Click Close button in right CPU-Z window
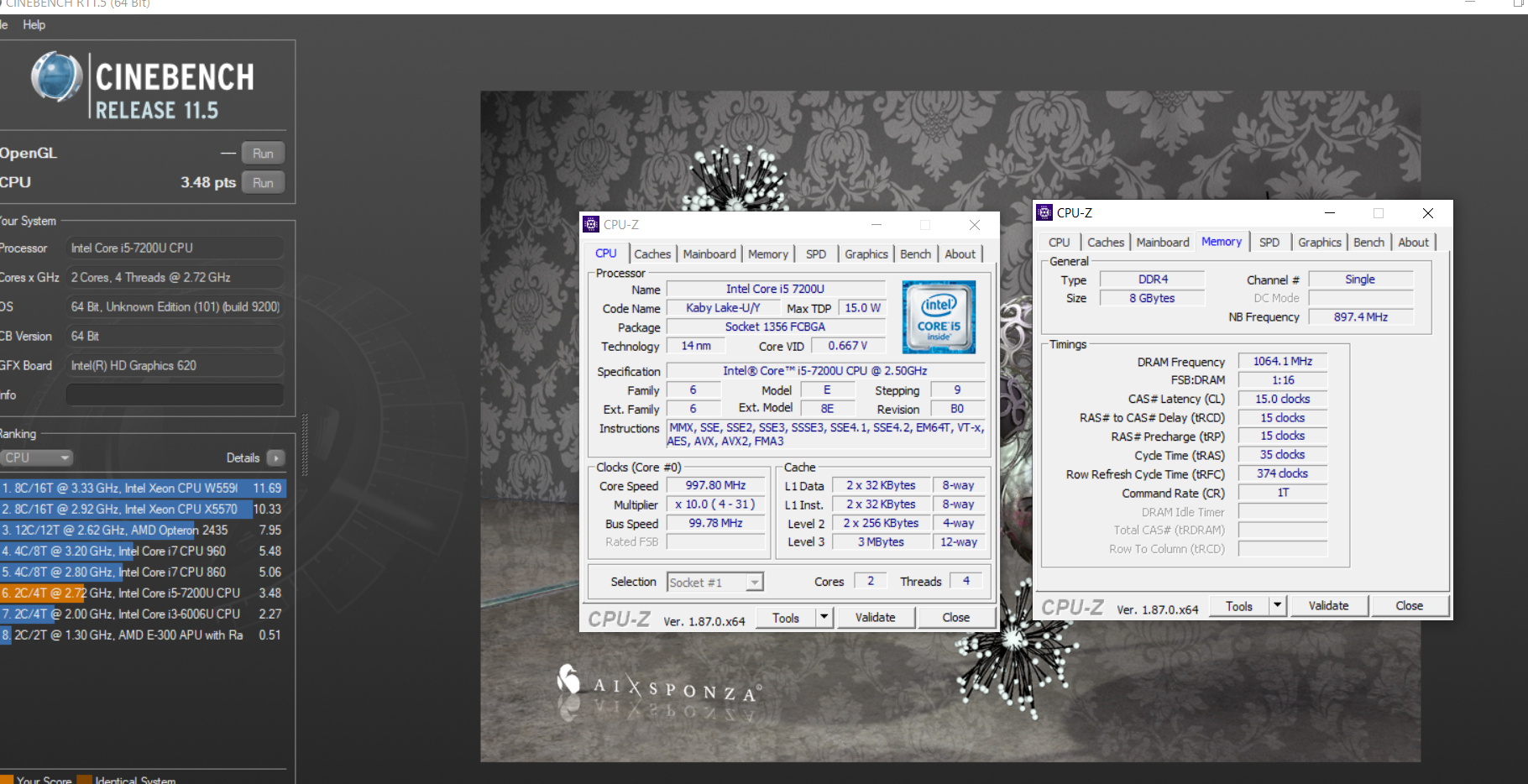This screenshot has width=1528, height=784. pyautogui.click(x=1409, y=606)
